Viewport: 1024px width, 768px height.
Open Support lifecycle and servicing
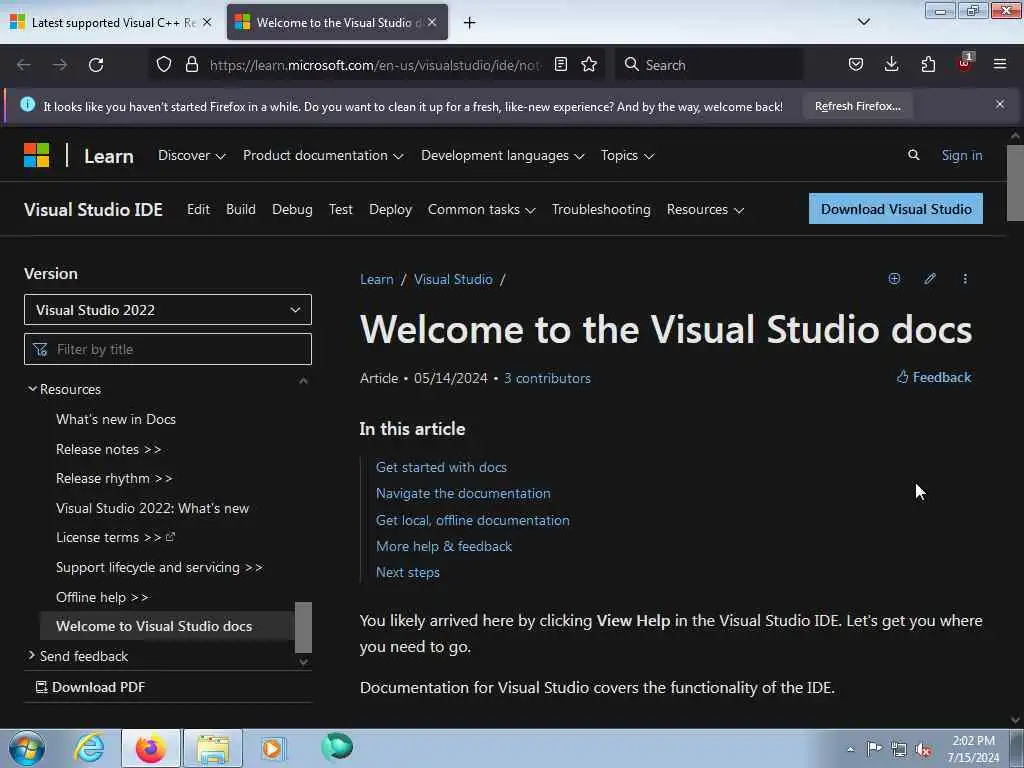click(159, 568)
